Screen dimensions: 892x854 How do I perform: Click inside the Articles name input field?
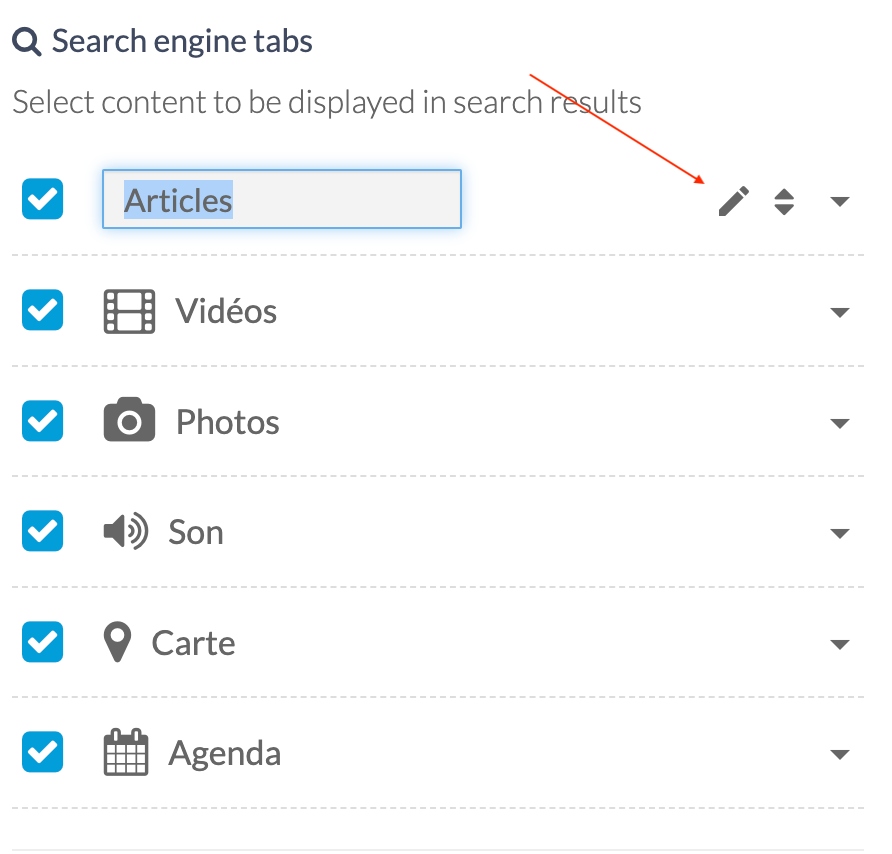282,199
